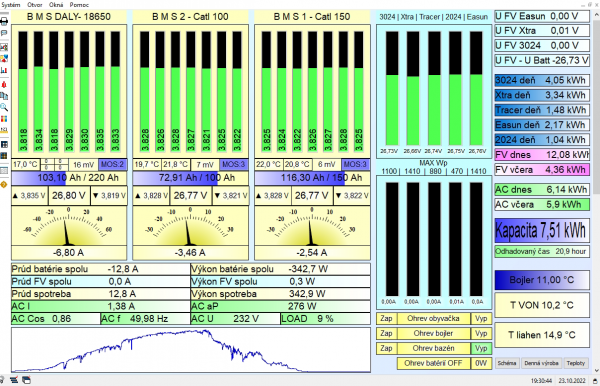Switch off Ohrev bazén using Vyp

481,348
